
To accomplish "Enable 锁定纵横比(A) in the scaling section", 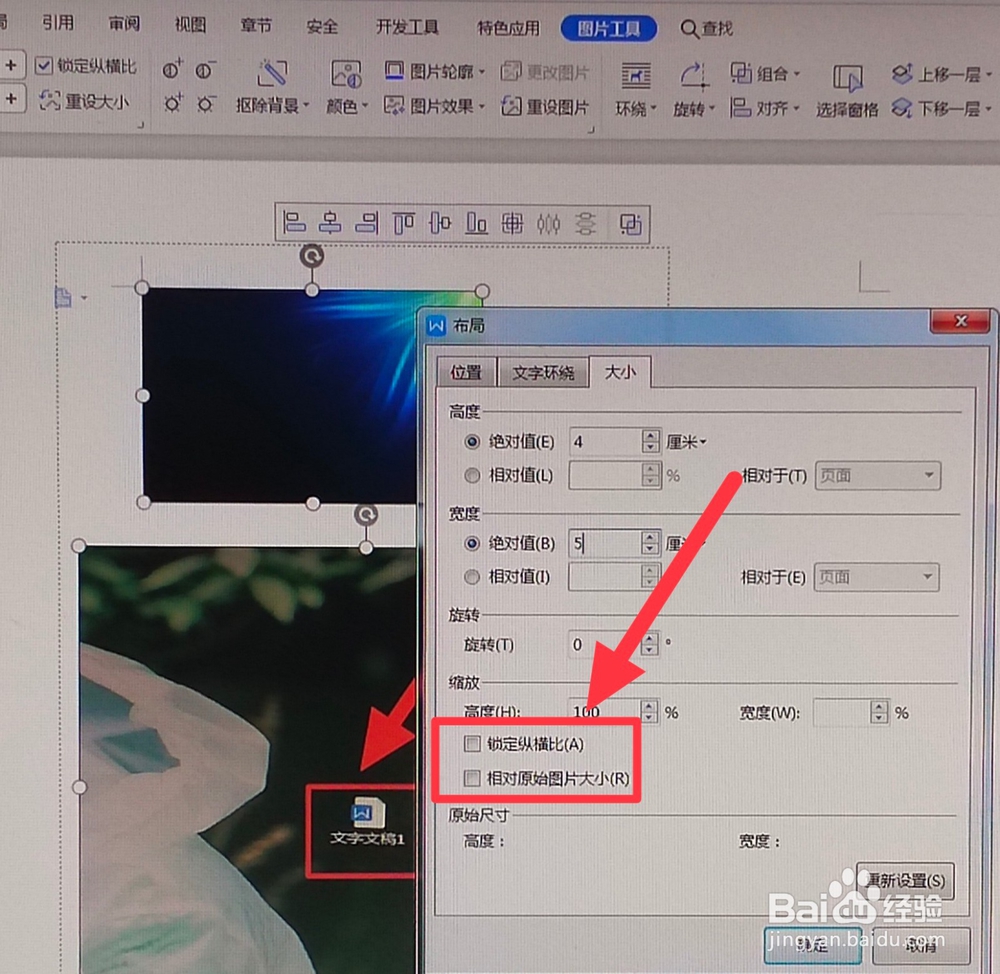I will [x=474, y=744].
